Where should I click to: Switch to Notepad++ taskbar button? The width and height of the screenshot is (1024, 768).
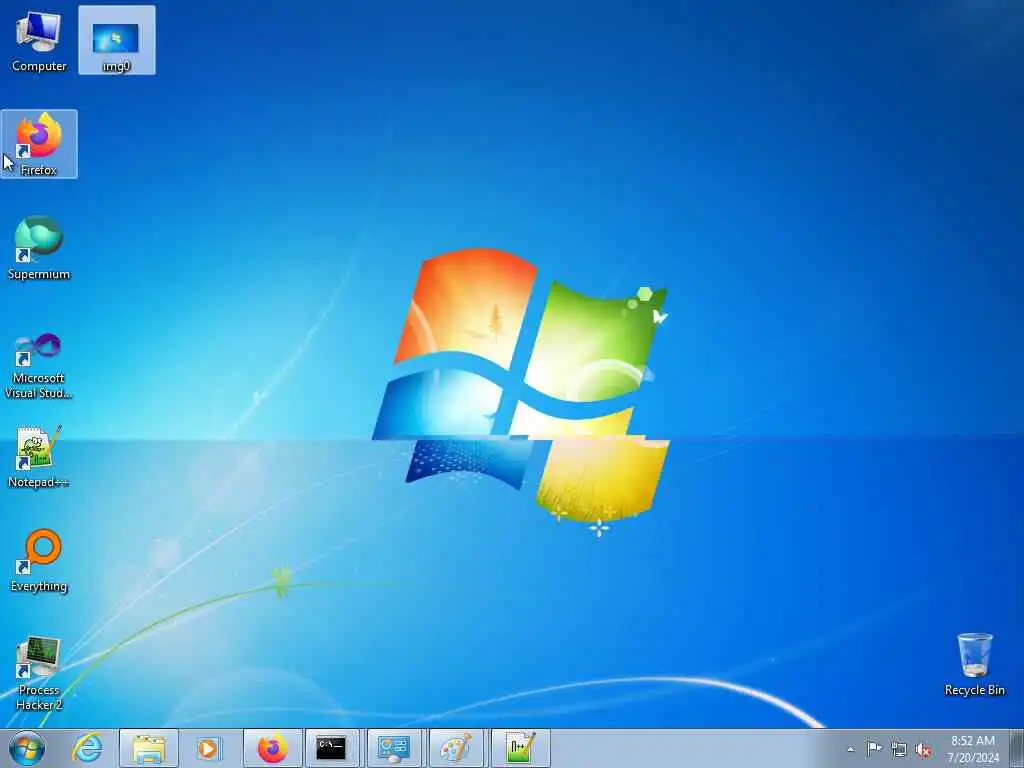(520, 748)
